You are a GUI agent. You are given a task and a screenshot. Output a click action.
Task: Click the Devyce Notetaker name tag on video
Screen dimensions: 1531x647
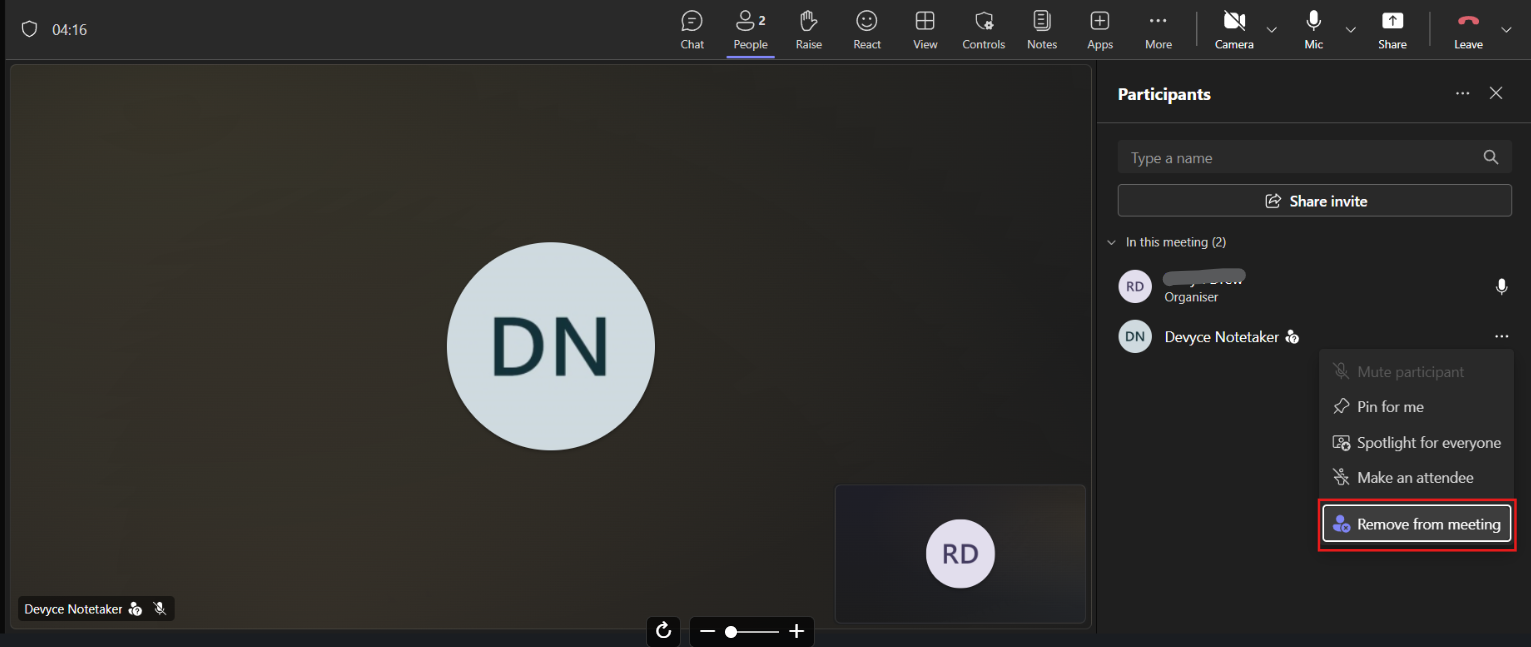(96, 609)
